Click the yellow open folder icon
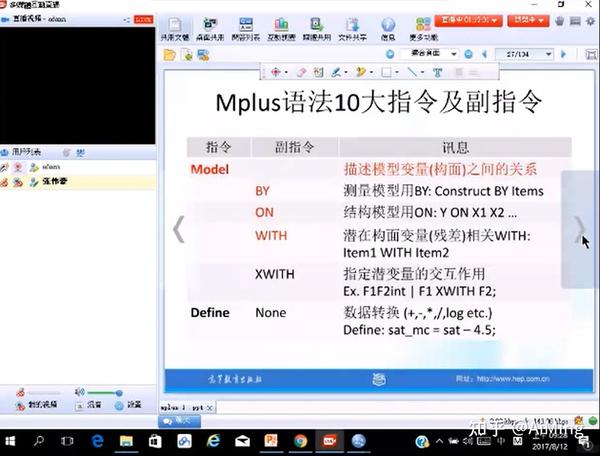600x456 pixels. tap(169, 55)
